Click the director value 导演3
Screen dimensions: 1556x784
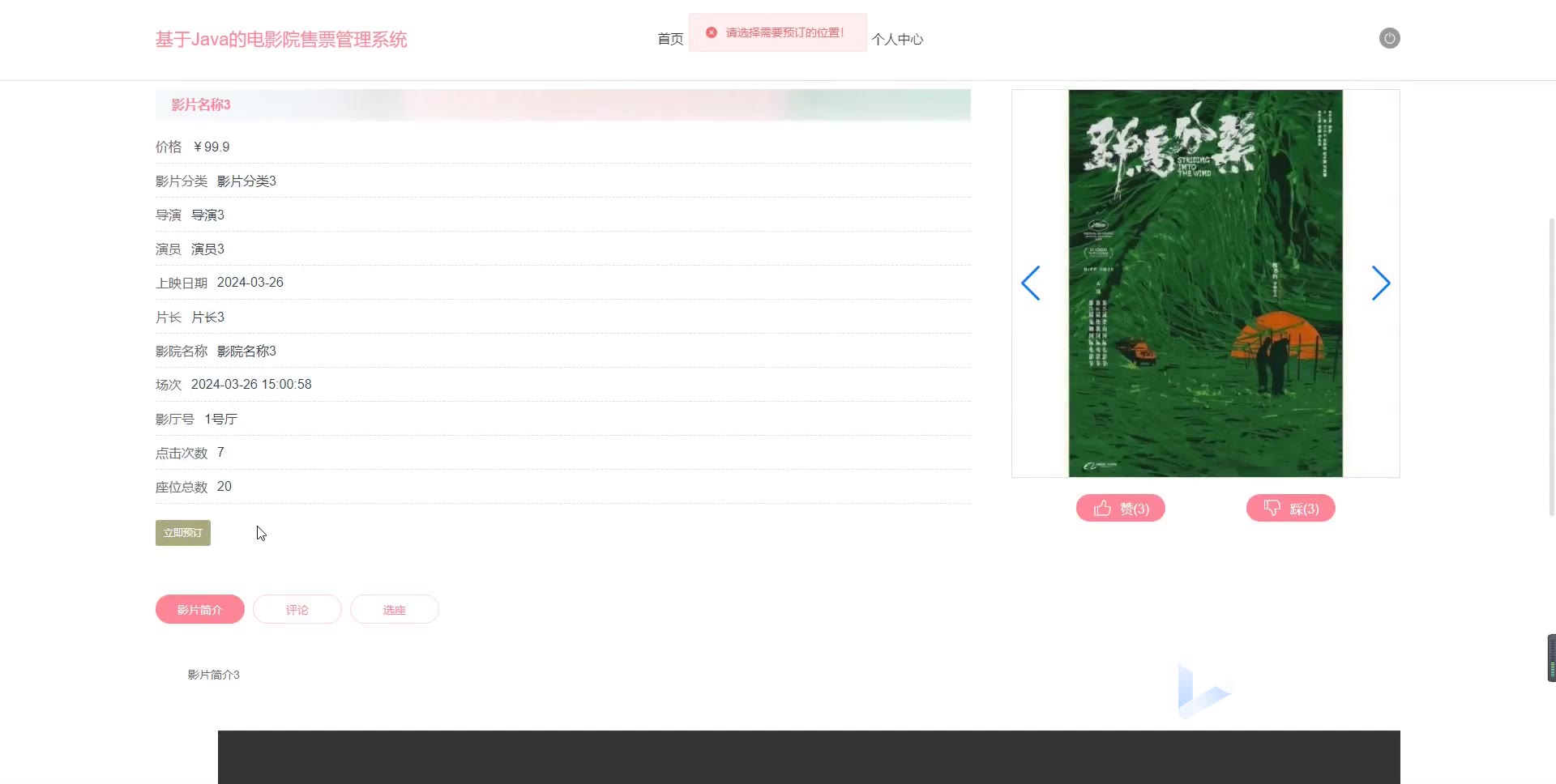pyautogui.click(x=207, y=215)
